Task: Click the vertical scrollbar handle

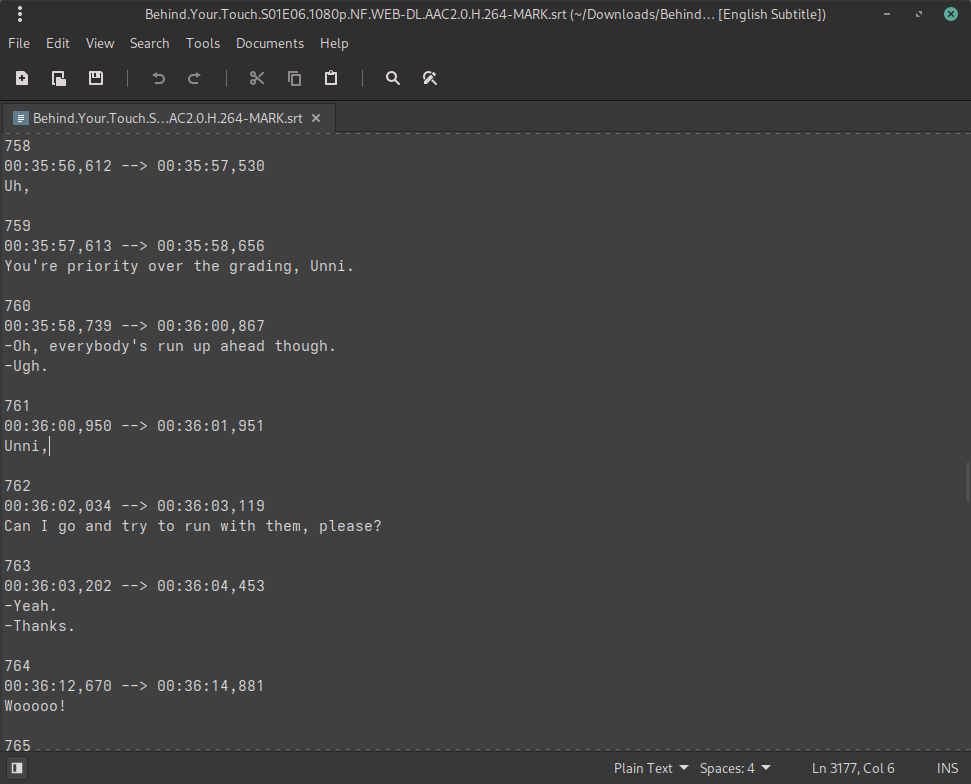Action: pos(967,481)
